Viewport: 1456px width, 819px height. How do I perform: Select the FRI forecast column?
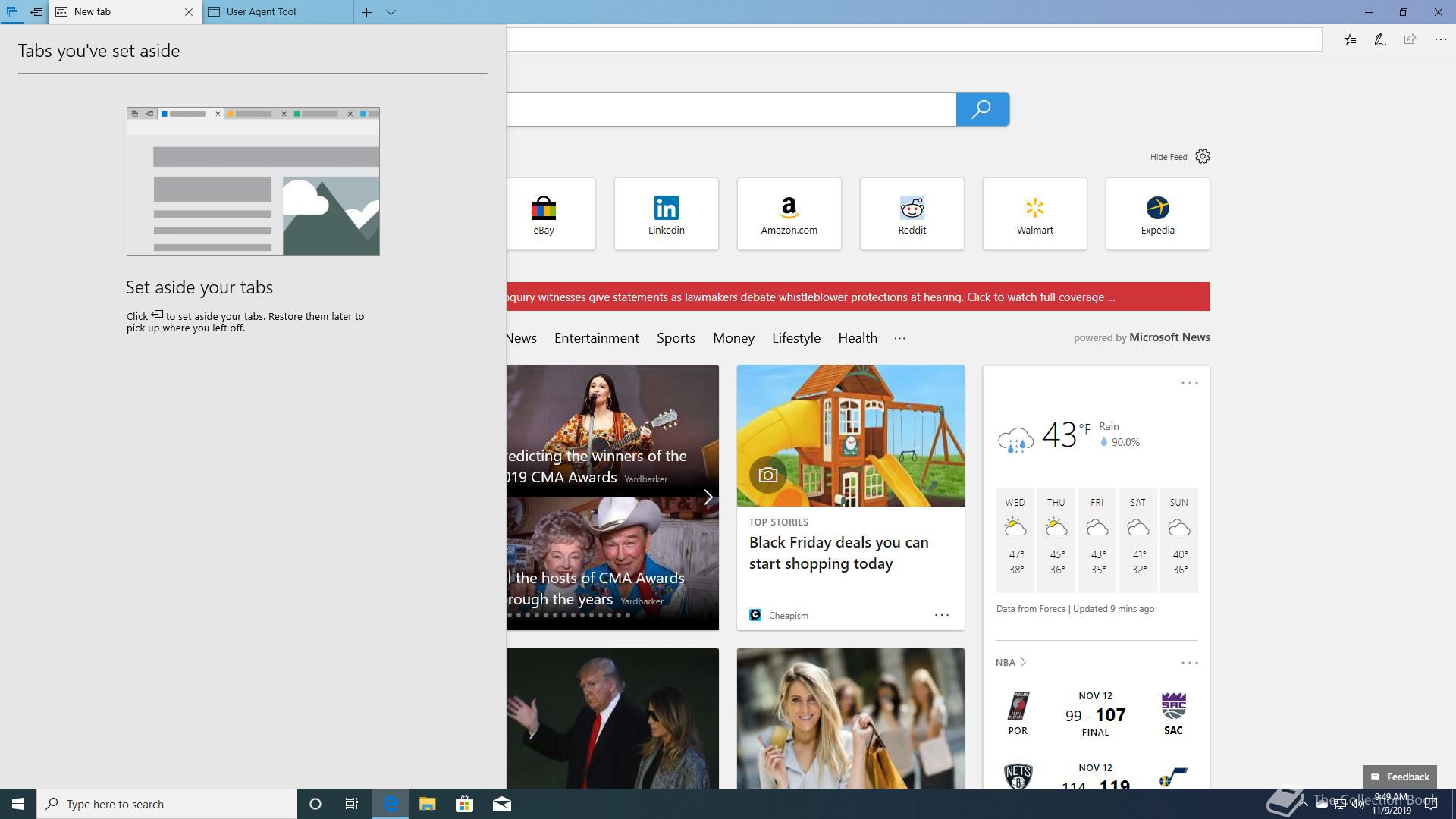pos(1097,540)
